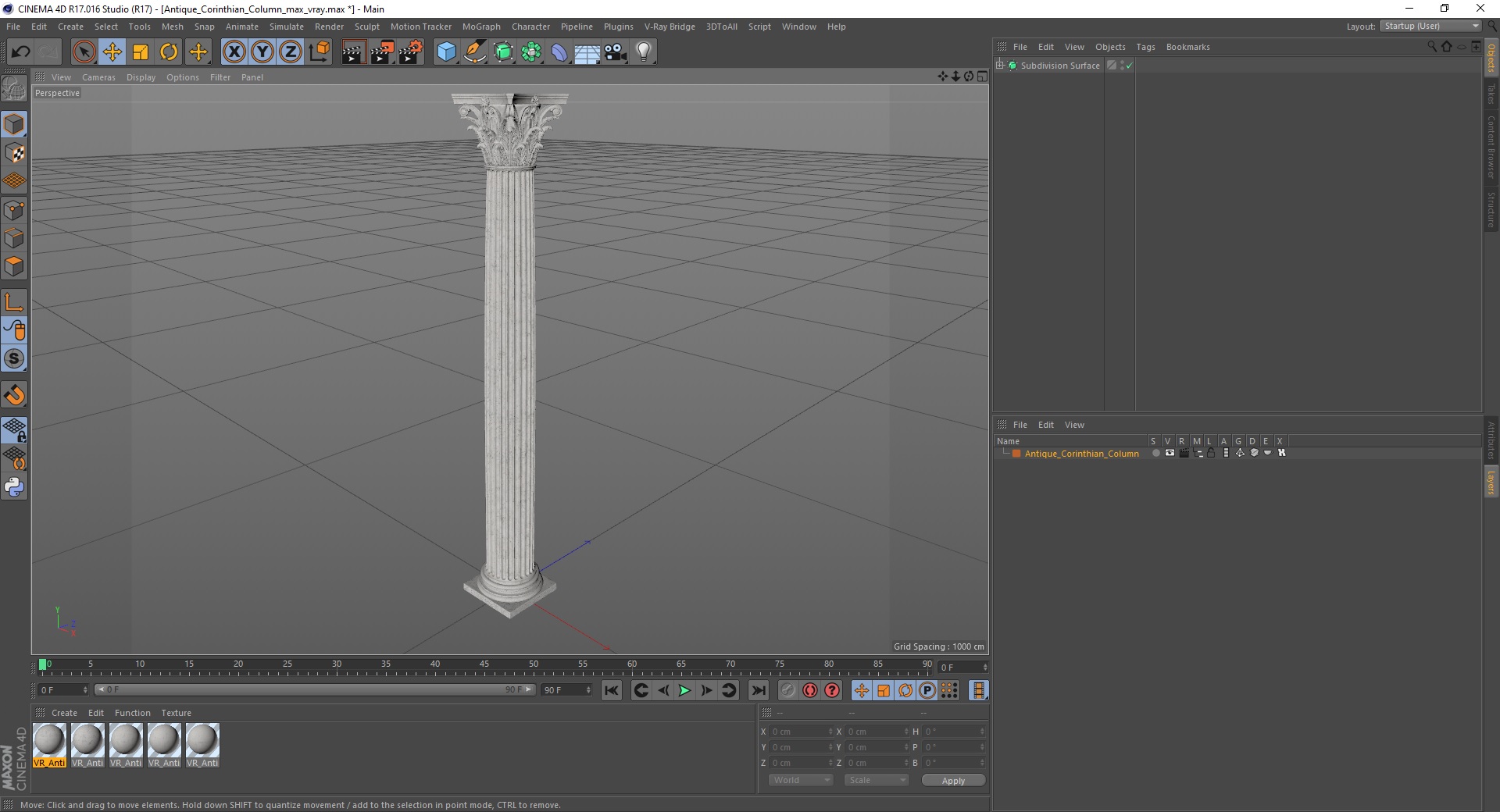Toggle Y axis lock
Viewport: 1500px width, 812px height.
tap(262, 52)
